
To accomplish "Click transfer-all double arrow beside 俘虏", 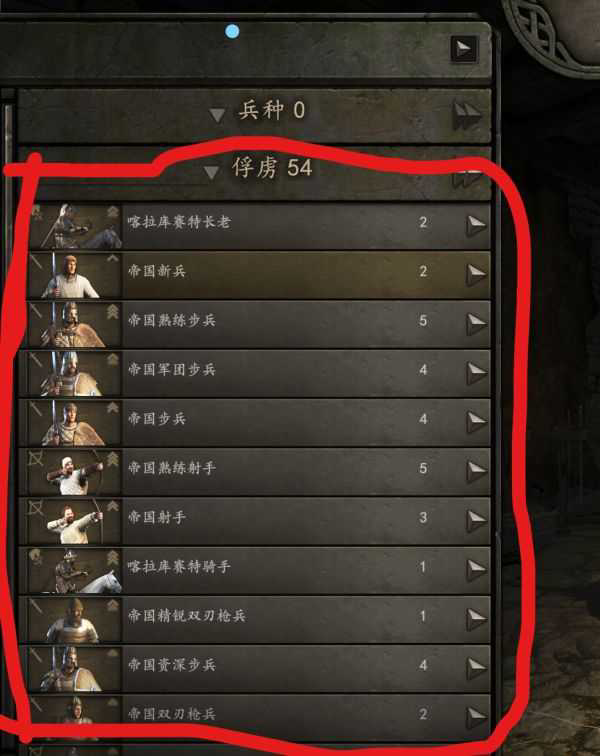I will pyautogui.click(x=467, y=176).
